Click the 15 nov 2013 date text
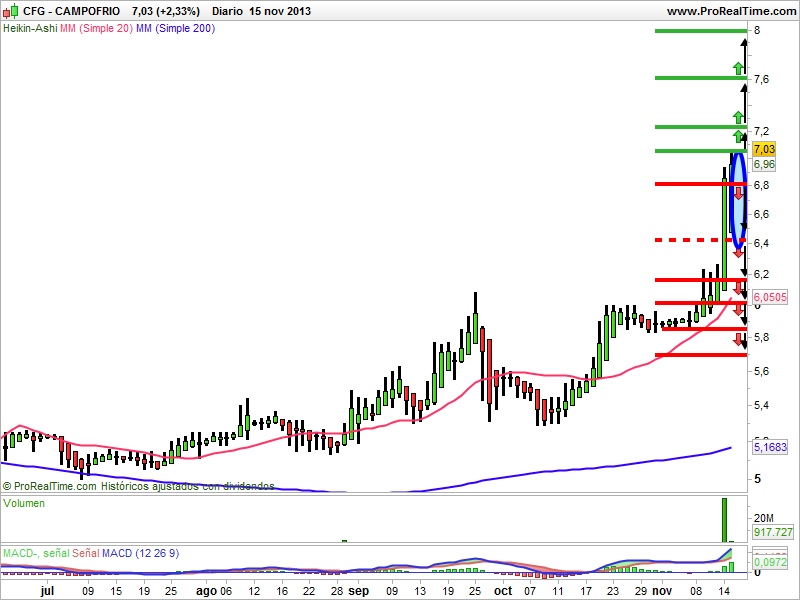The height and width of the screenshot is (600, 800). pyautogui.click(x=280, y=11)
